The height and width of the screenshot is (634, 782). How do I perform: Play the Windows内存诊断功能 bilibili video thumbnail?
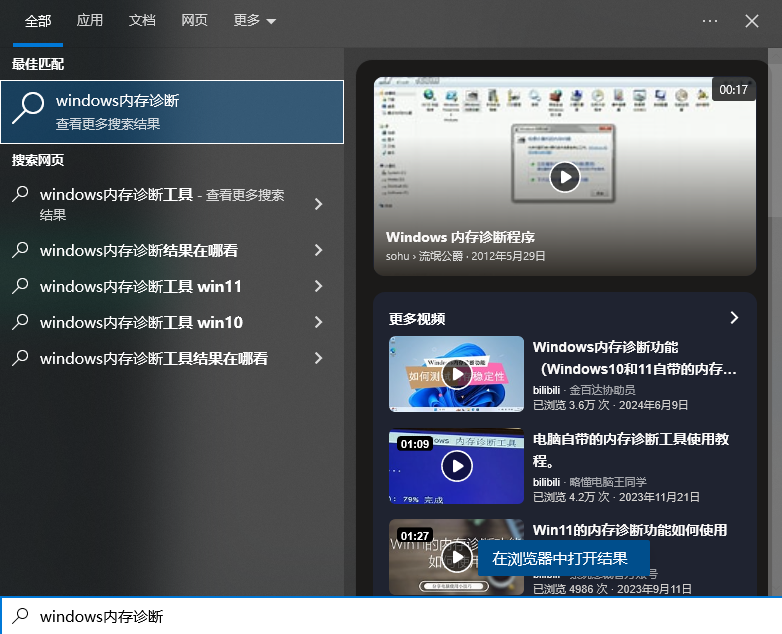pos(456,374)
